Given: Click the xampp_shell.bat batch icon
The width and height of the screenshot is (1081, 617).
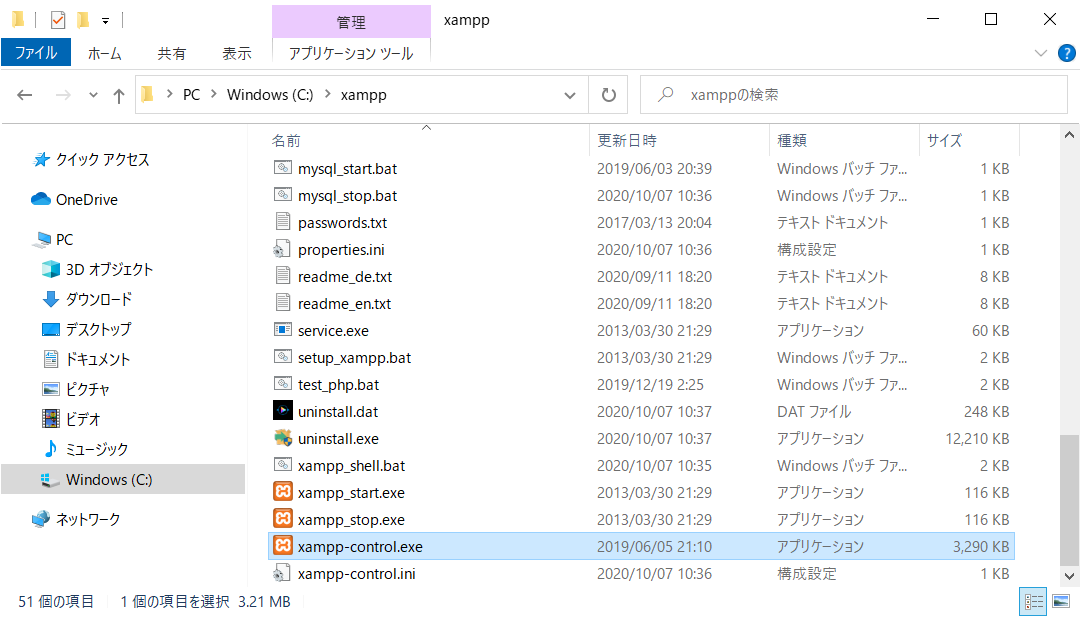Looking at the screenshot, I should [x=283, y=465].
